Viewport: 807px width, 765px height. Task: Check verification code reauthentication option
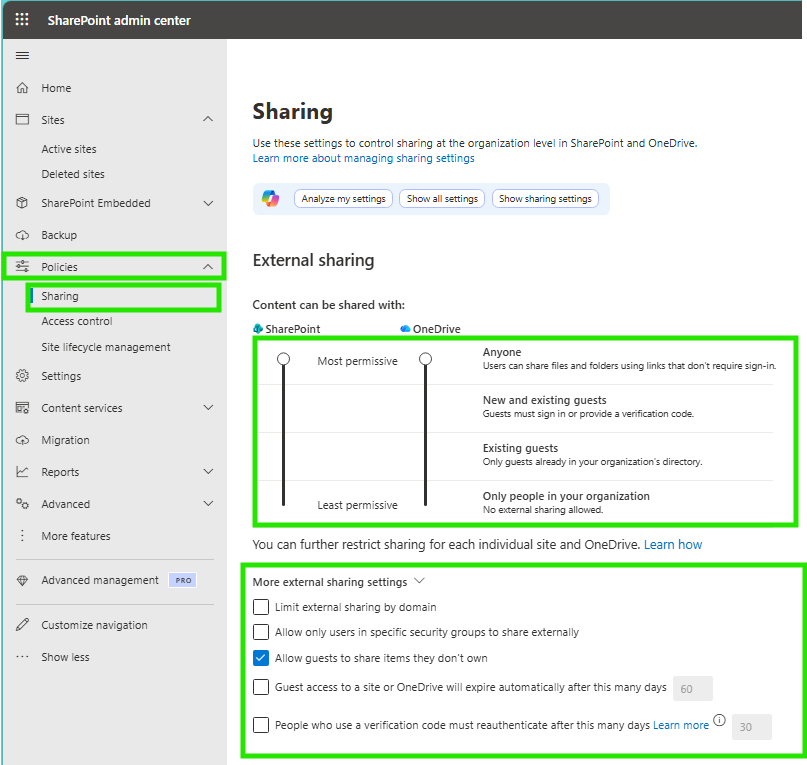pos(261,725)
